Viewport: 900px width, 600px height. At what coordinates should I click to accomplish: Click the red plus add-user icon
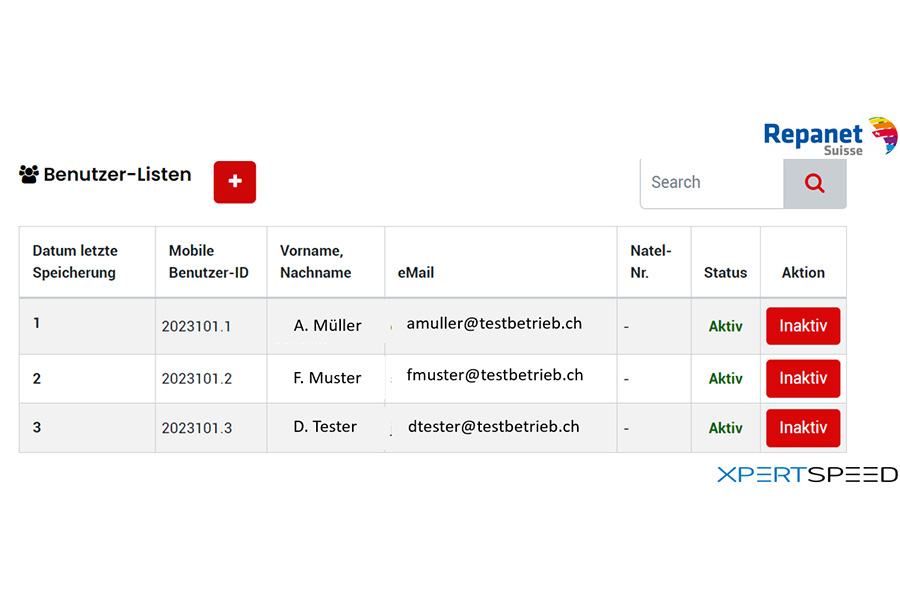235,182
